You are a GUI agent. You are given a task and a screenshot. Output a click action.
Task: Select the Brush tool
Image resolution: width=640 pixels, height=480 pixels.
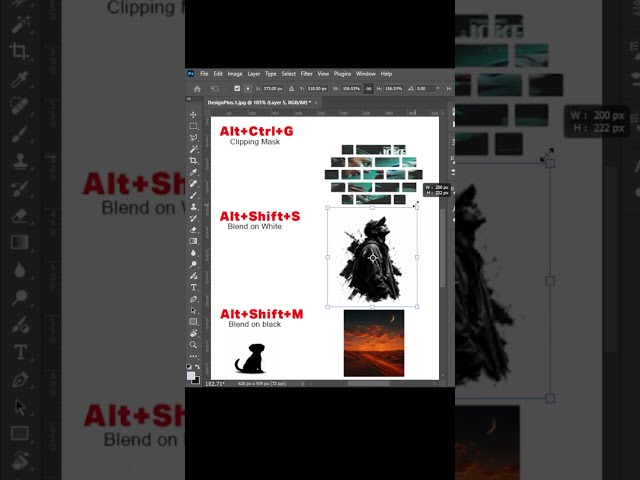[x=193, y=195]
